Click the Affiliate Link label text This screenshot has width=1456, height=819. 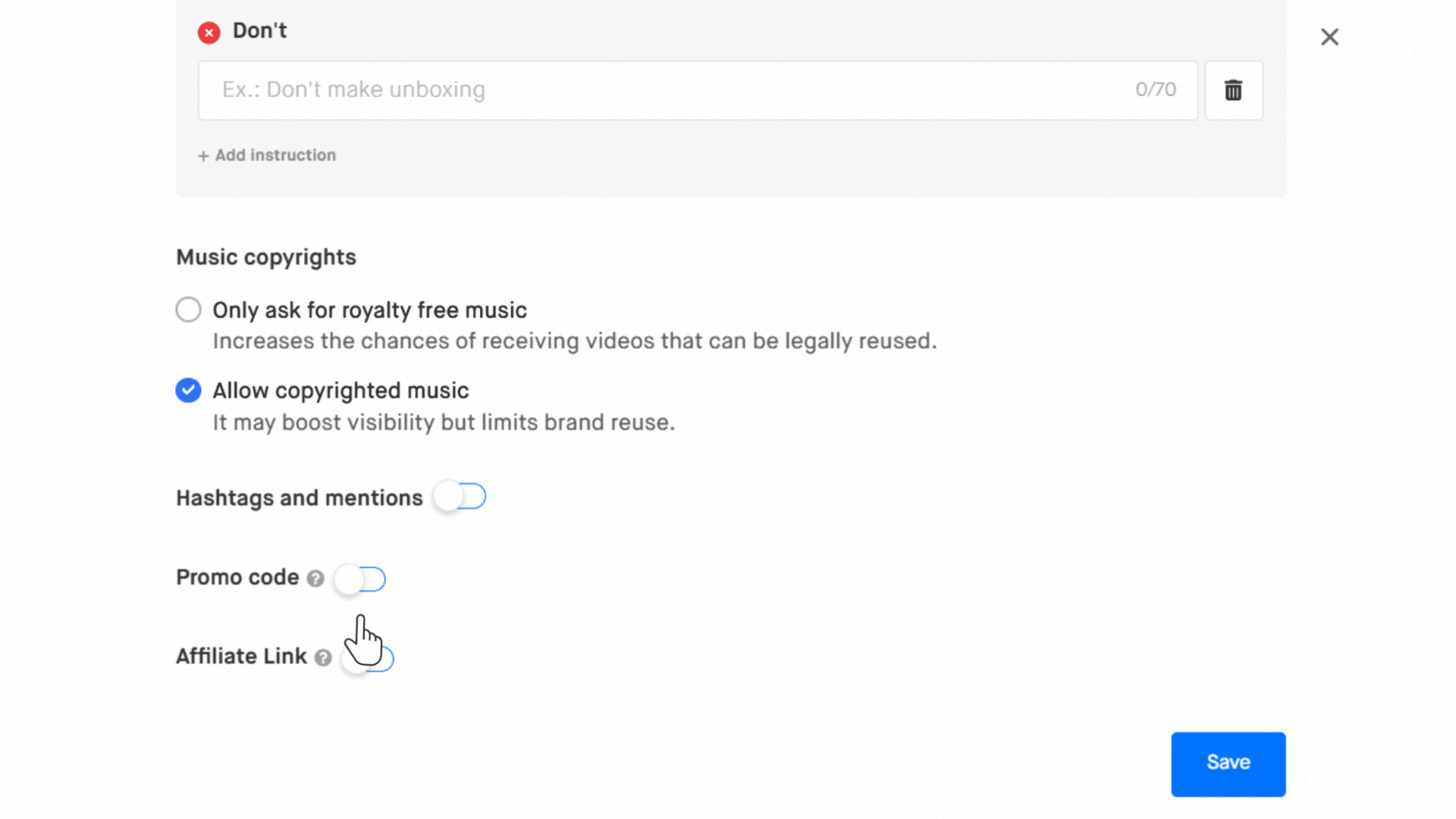click(241, 657)
